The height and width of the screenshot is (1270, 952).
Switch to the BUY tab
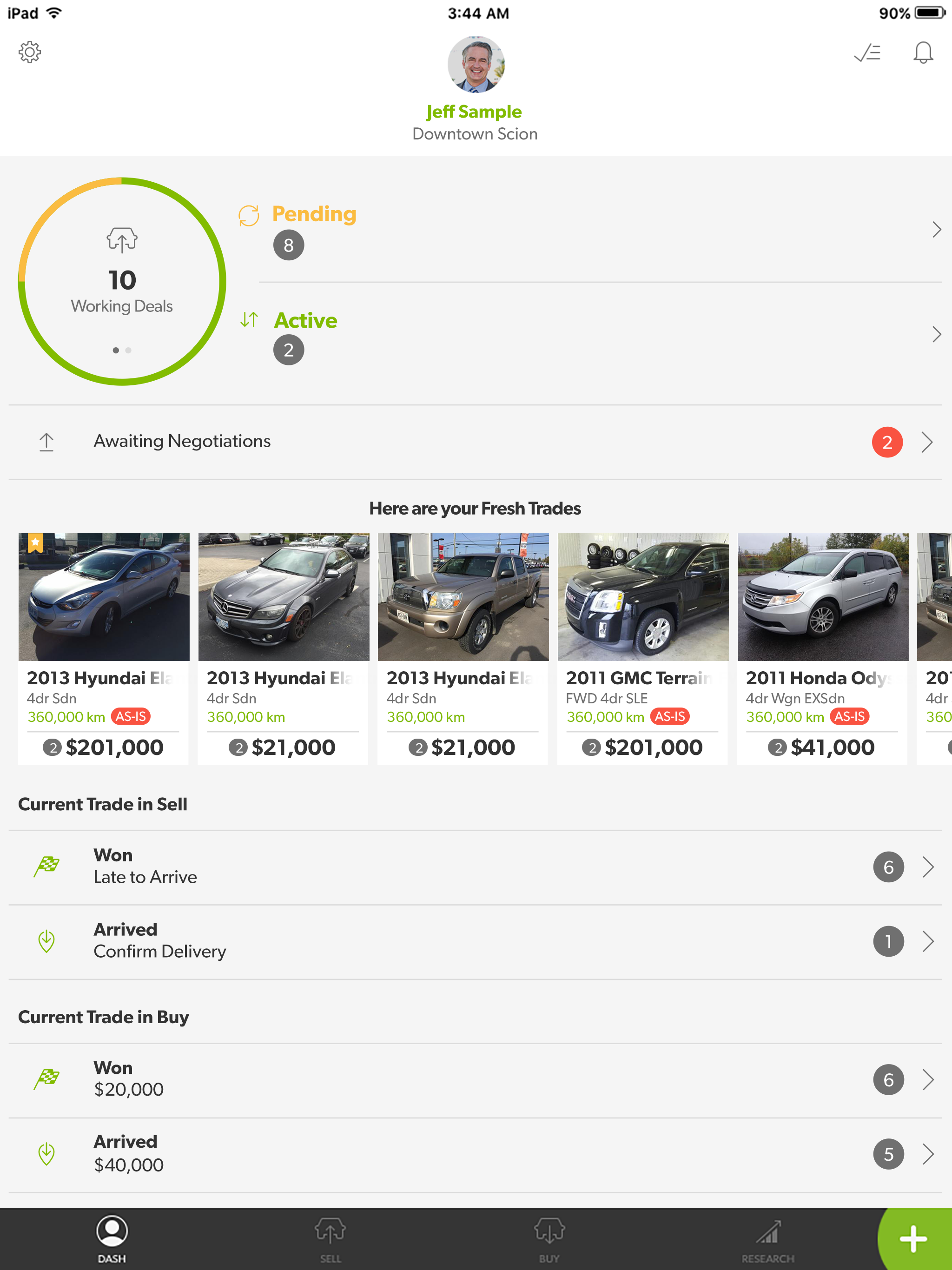click(x=549, y=1241)
